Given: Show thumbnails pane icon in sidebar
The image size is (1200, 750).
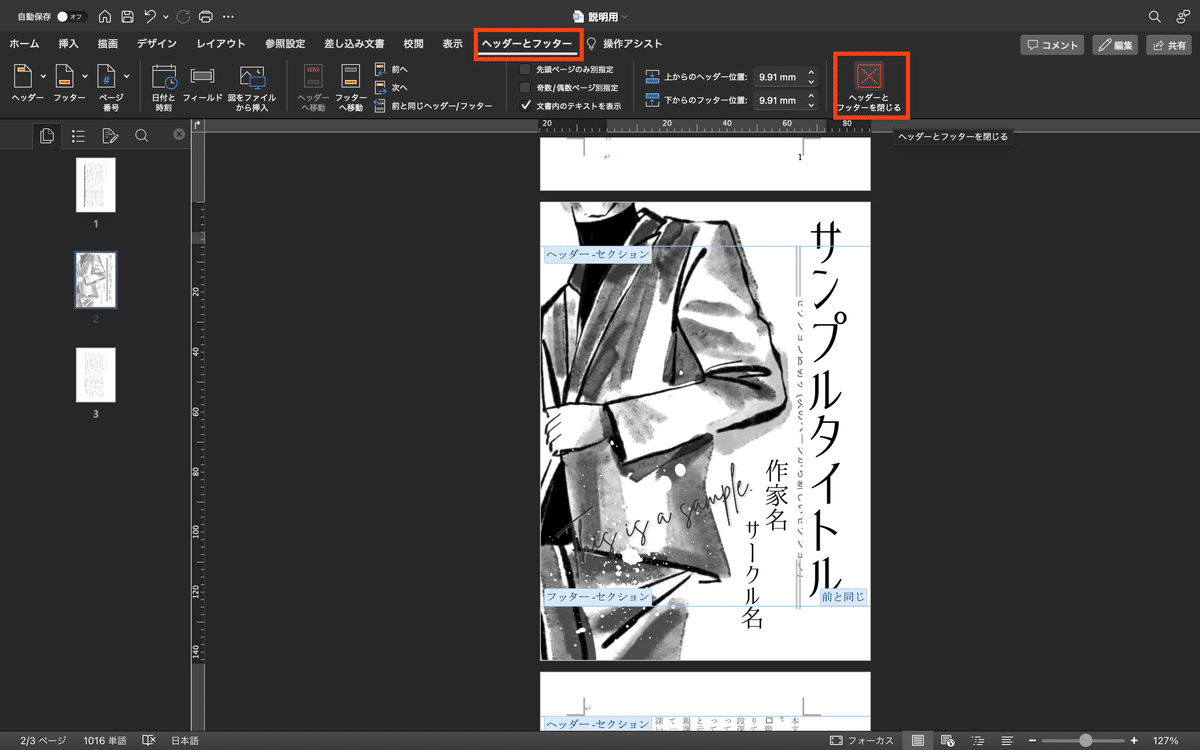Looking at the screenshot, I should coord(46,136).
